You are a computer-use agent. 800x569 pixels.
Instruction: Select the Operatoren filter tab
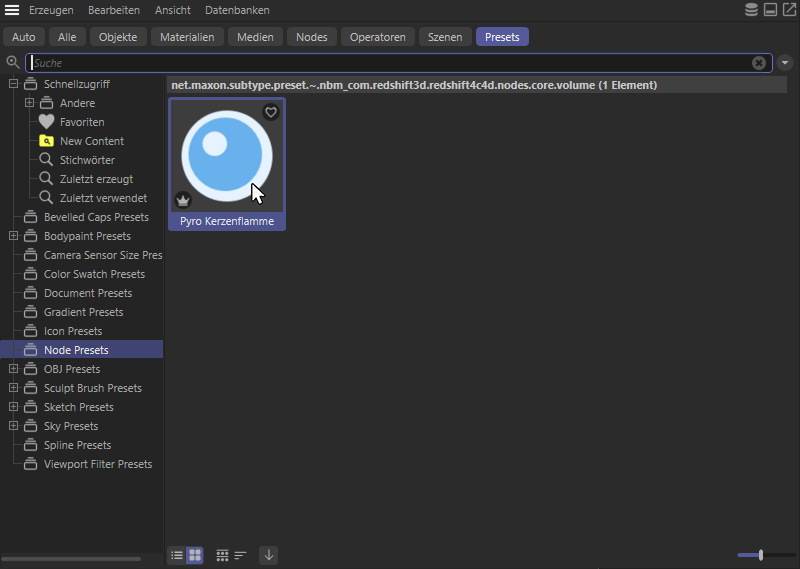tap(378, 37)
